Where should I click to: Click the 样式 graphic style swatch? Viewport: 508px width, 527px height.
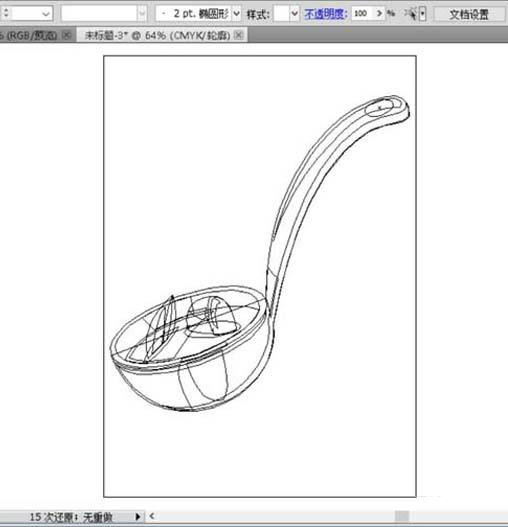pos(281,14)
